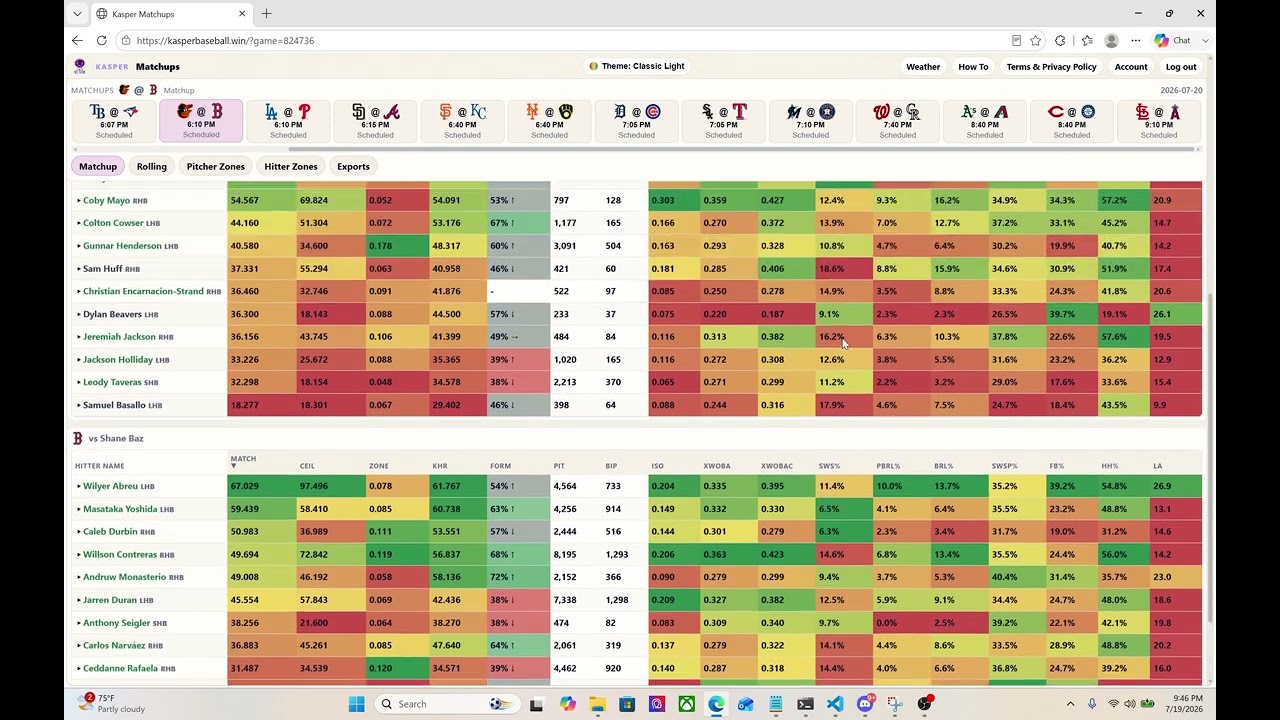Open the How To guide
This screenshot has height=720, width=1280.
pos(973,67)
